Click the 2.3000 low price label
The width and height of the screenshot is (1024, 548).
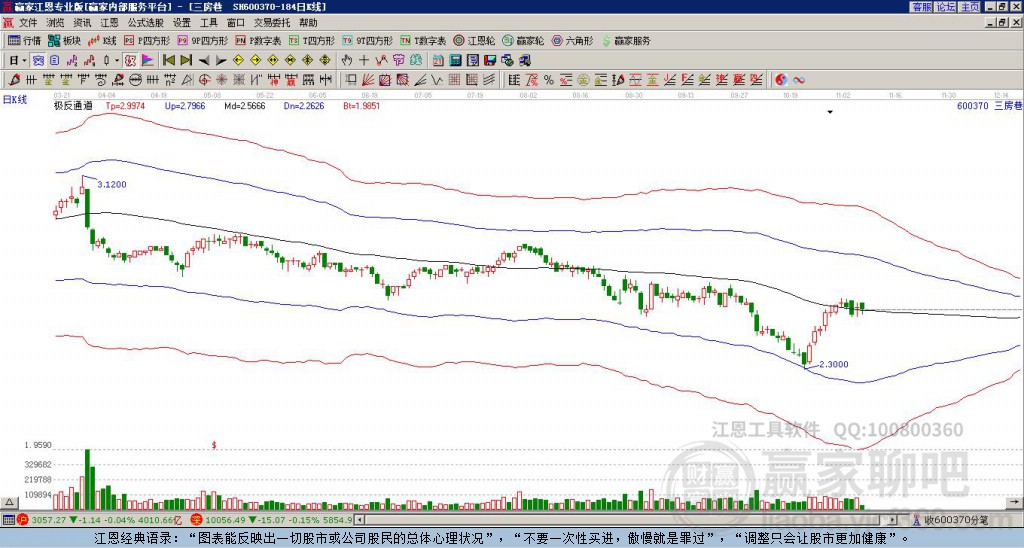click(834, 364)
